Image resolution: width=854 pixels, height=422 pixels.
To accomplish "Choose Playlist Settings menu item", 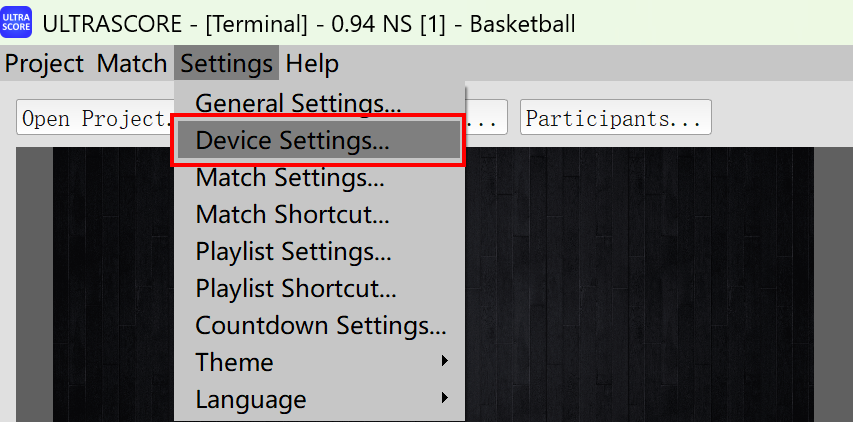I will coord(293,251).
